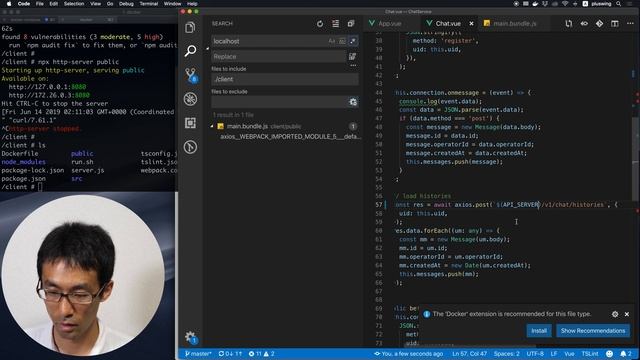This screenshot has width=640, height=360.
Task: Open Spotlight search in menu bar
Action: [619, 4]
